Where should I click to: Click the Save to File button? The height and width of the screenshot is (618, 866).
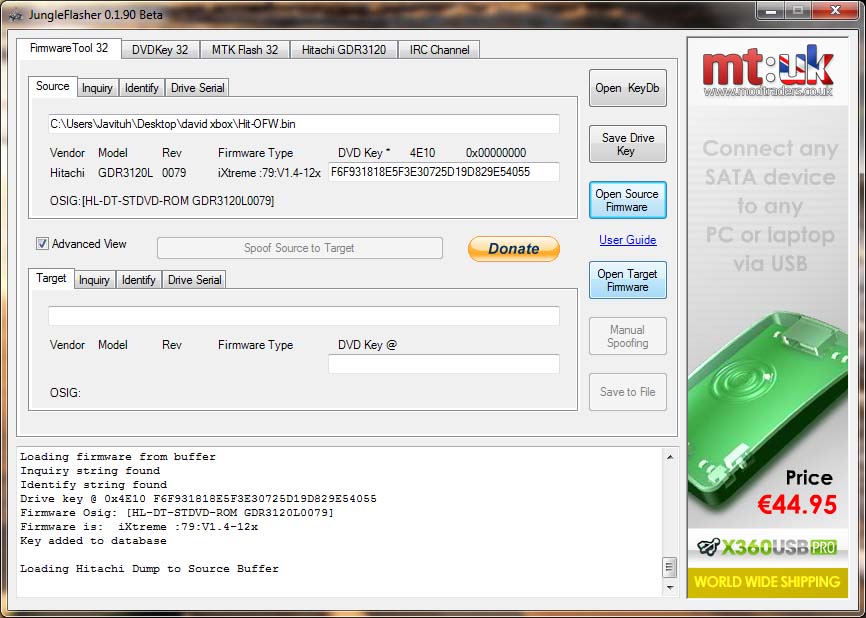coord(627,392)
